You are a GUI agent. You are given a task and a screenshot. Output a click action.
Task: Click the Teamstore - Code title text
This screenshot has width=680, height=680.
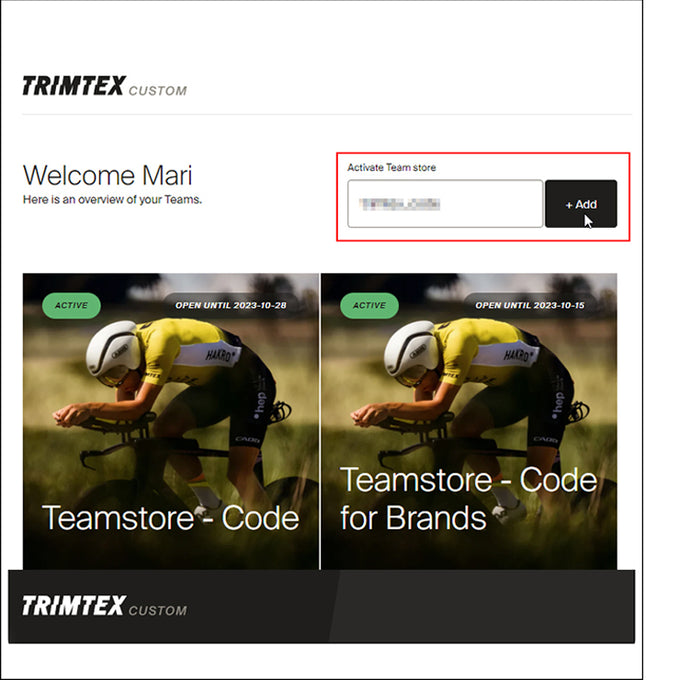click(170, 518)
